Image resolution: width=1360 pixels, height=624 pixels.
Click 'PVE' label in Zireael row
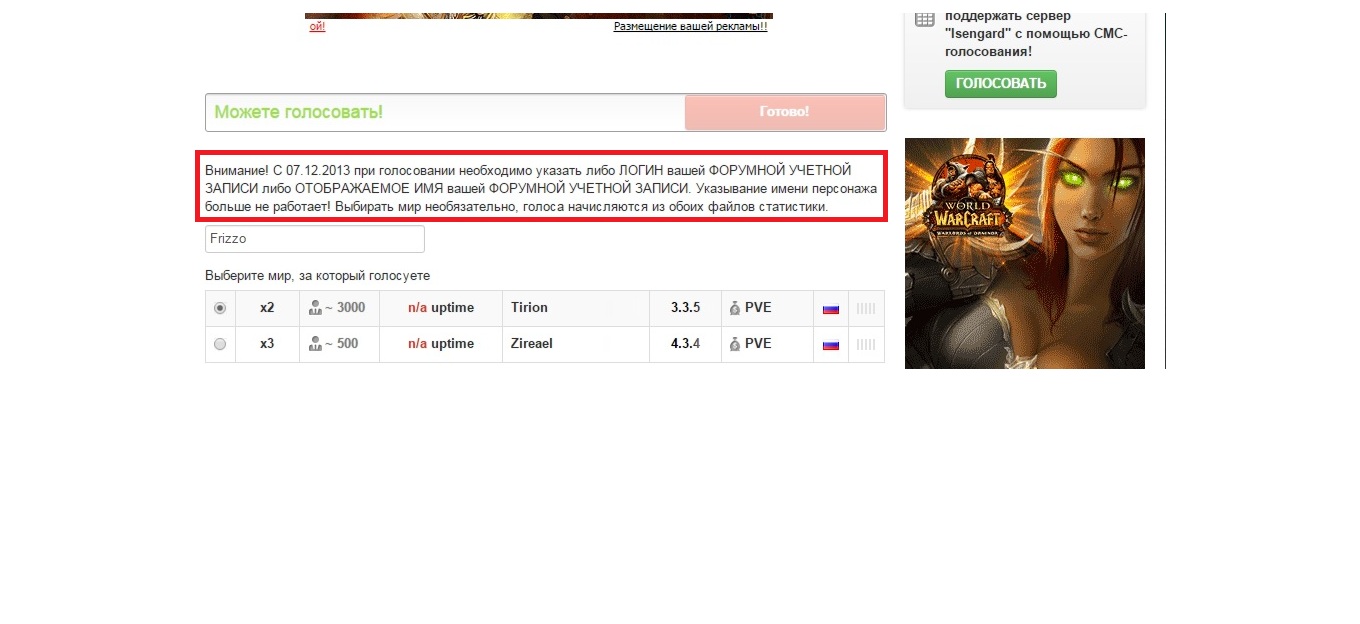tap(758, 344)
